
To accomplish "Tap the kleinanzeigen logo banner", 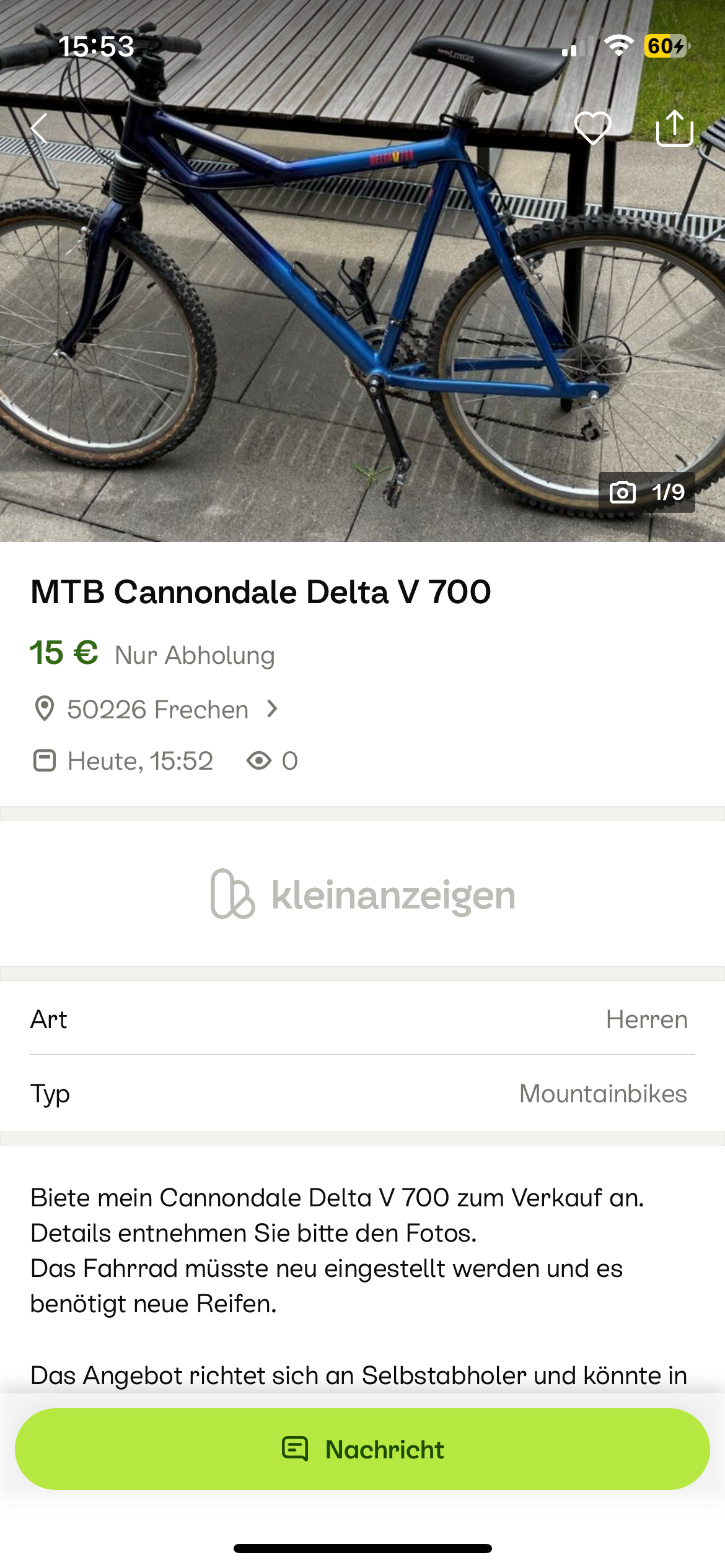I will point(362,894).
